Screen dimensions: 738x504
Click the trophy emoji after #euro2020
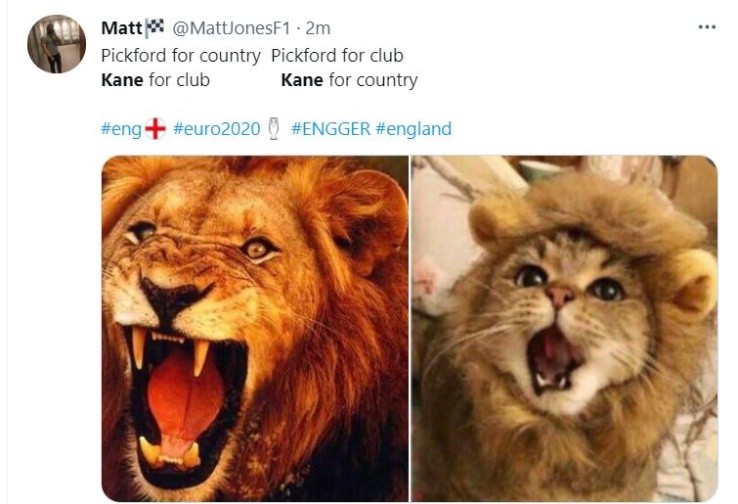click(274, 129)
